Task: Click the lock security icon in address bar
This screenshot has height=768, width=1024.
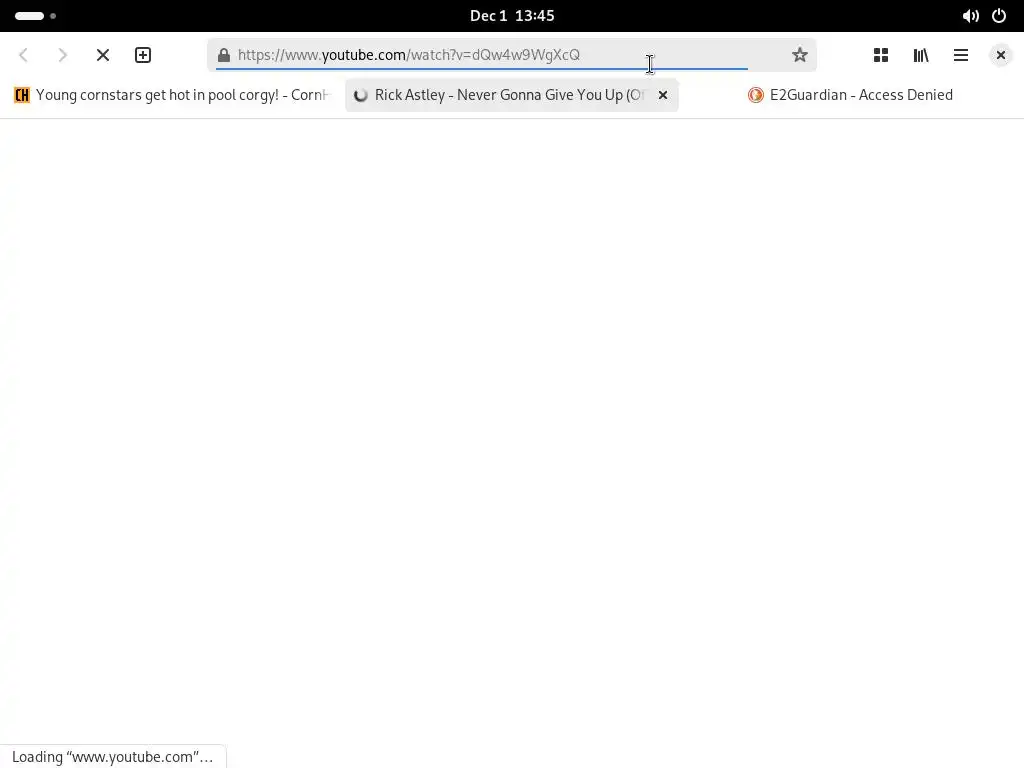Action: [x=224, y=55]
